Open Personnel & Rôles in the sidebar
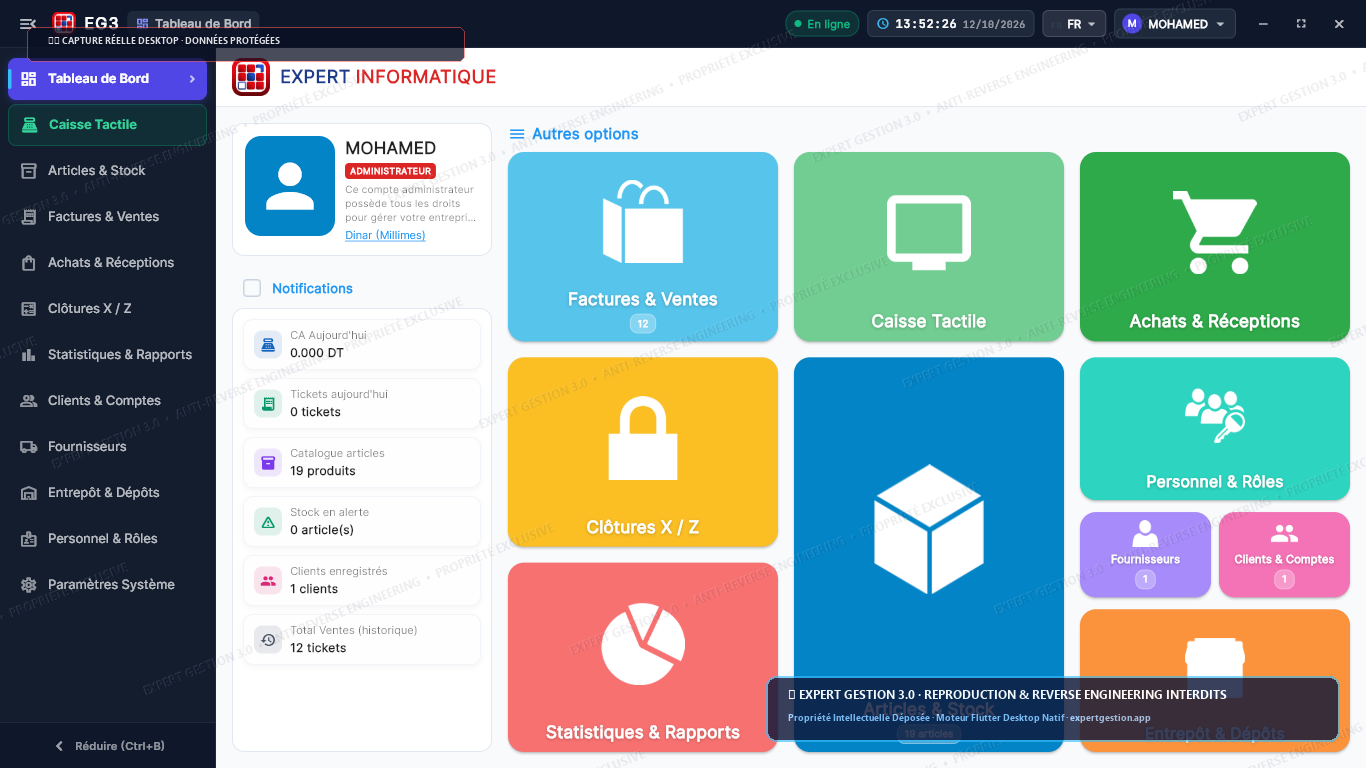 (108, 539)
